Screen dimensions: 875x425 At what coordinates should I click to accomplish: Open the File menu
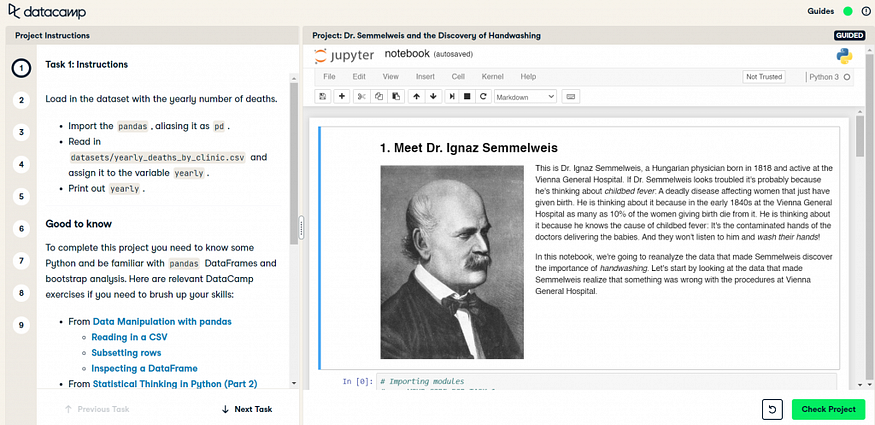click(329, 77)
